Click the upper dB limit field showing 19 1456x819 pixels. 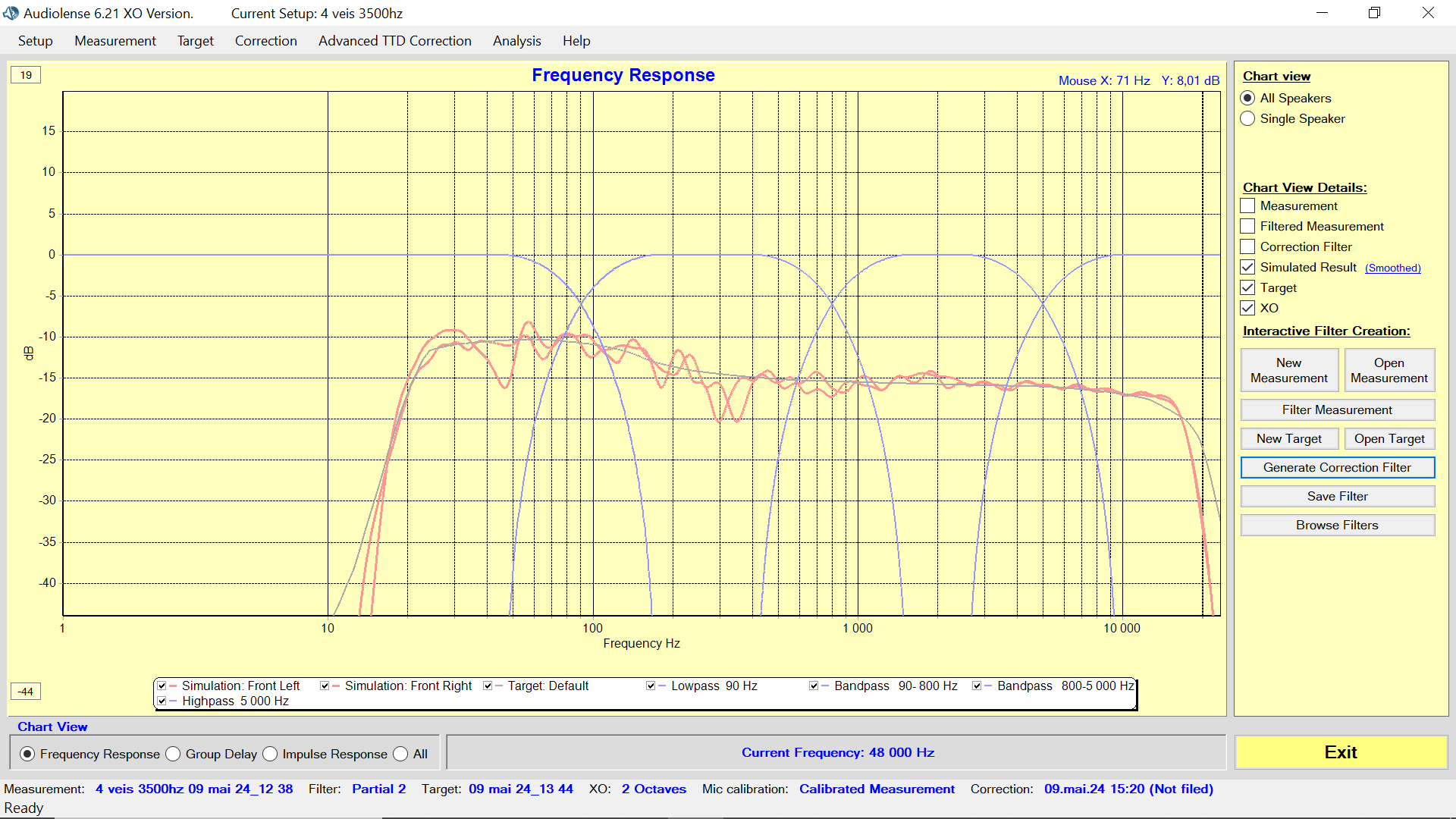[x=26, y=75]
